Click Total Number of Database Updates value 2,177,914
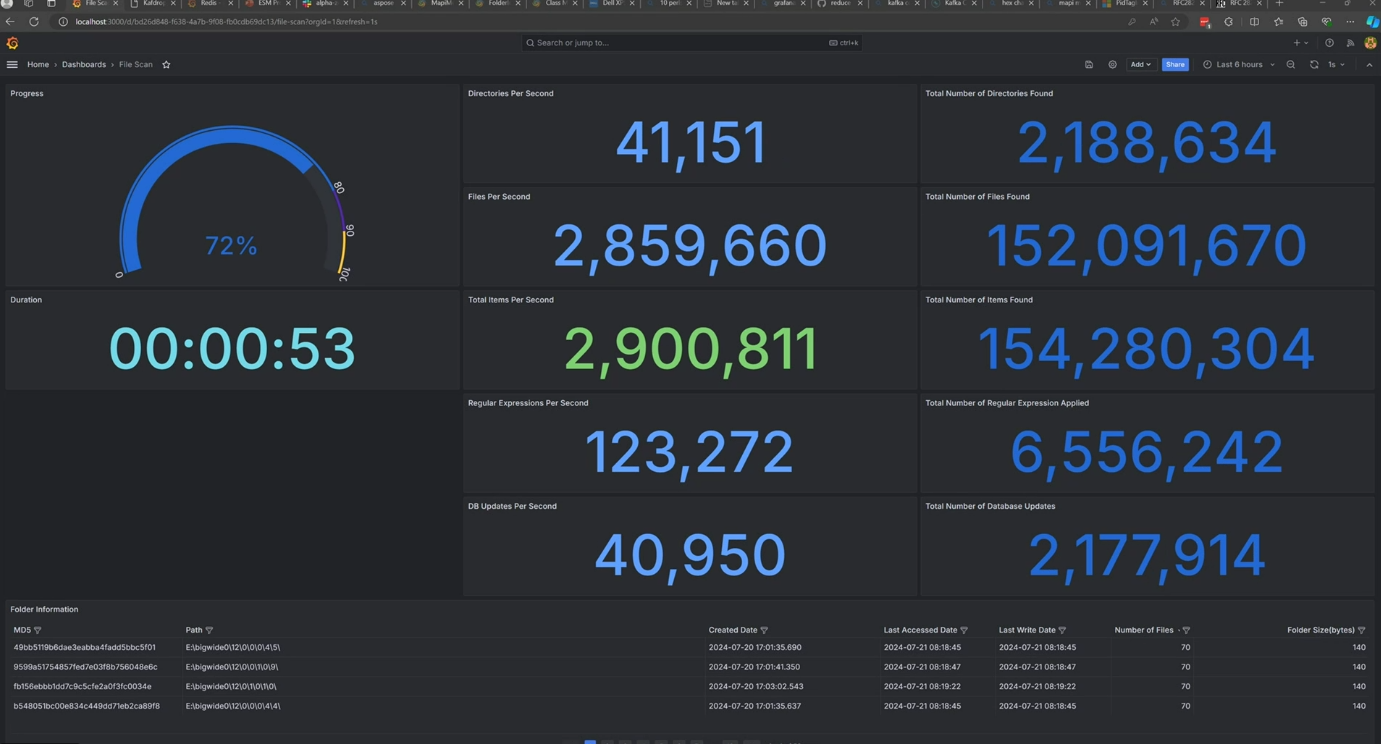 click(x=1147, y=555)
